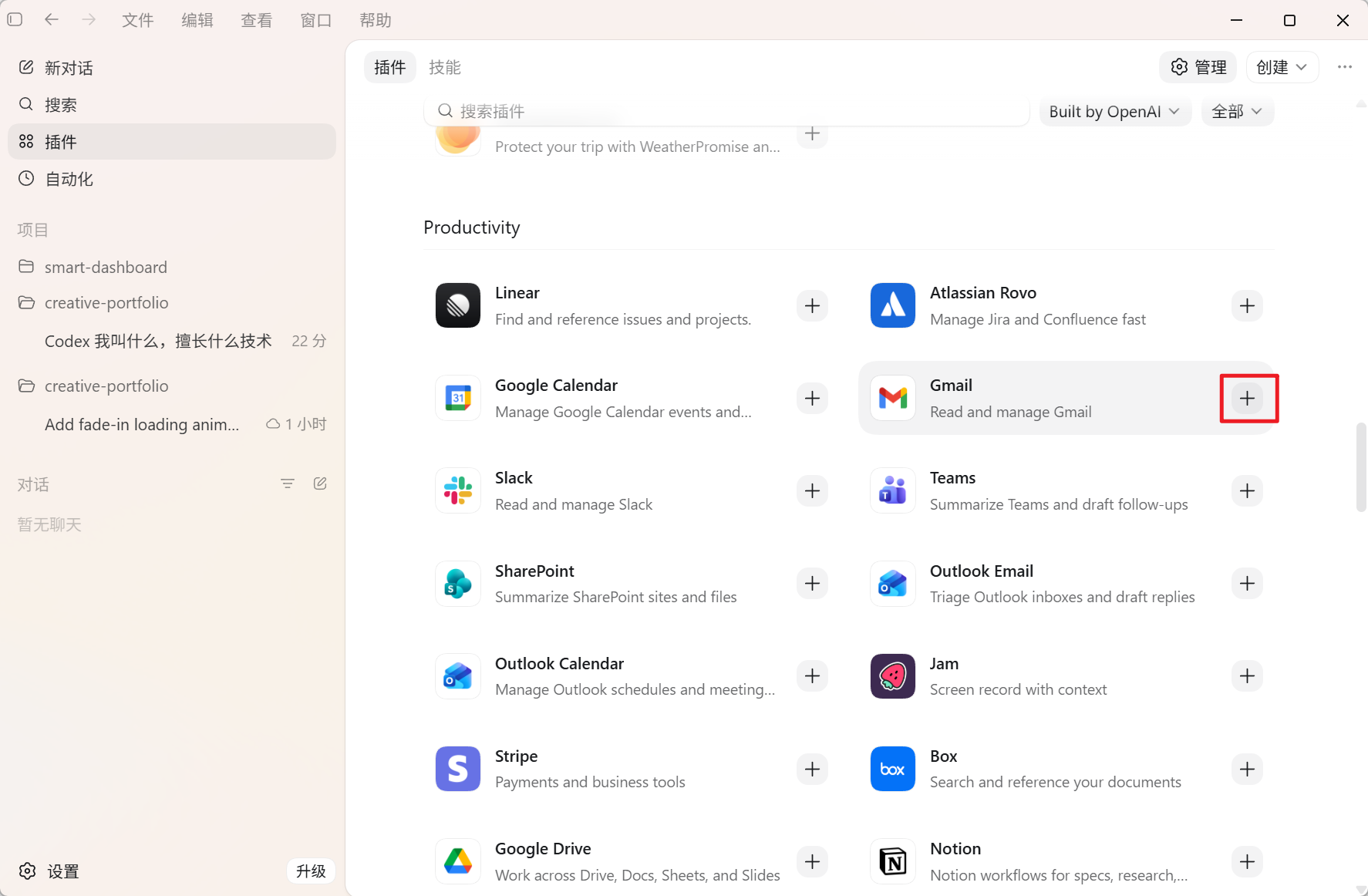
Task: Expand the Built by OpenAI dropdown
Action: (x=1114, y=112)
